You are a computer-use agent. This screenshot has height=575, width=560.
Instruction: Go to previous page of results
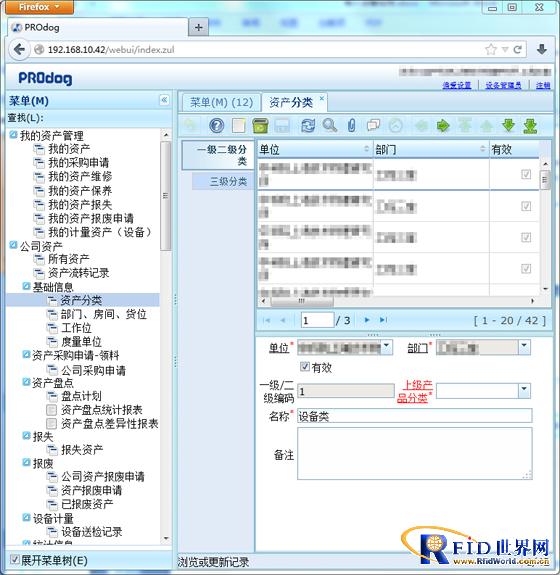(x=282, y=320)
